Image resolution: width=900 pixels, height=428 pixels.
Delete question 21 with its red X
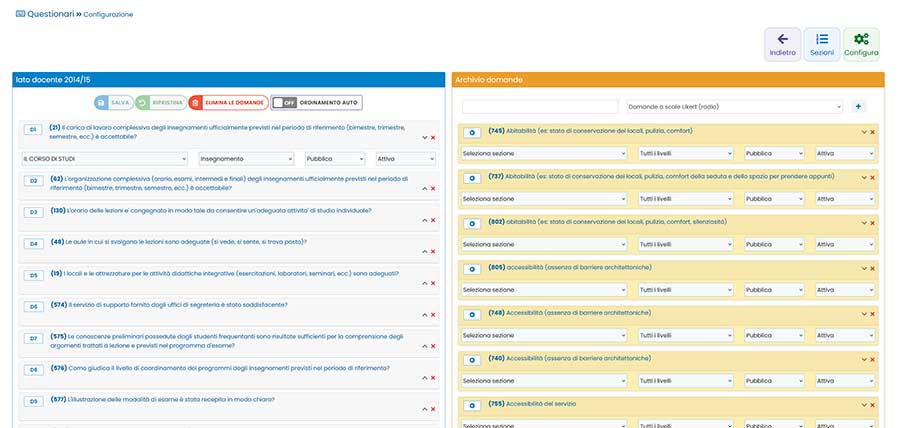tap(433, 137)
